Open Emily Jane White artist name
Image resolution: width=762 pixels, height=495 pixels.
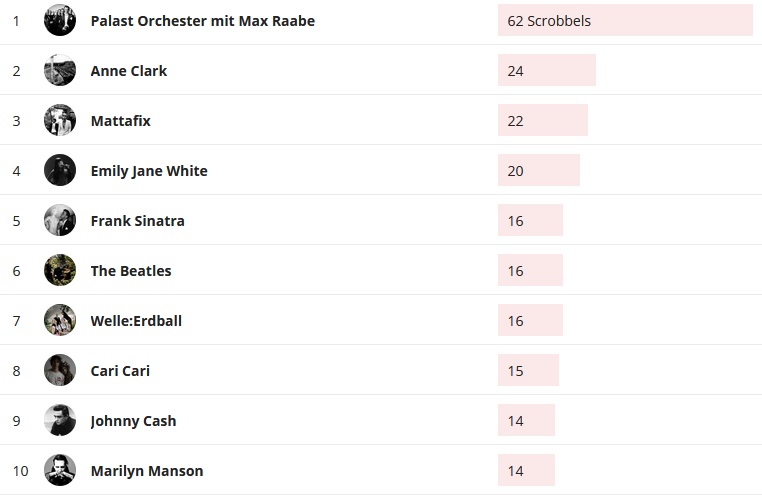pos(149,171)
